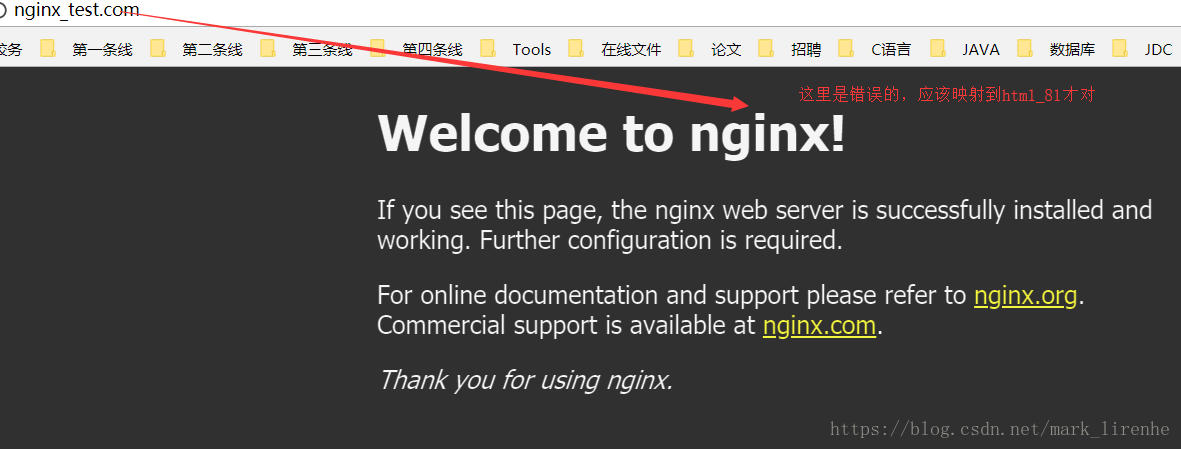Viewport: 1181px width, 449px height.
Task: Click the "Commercial support is available at" text
Action: [x=566, y=325]
